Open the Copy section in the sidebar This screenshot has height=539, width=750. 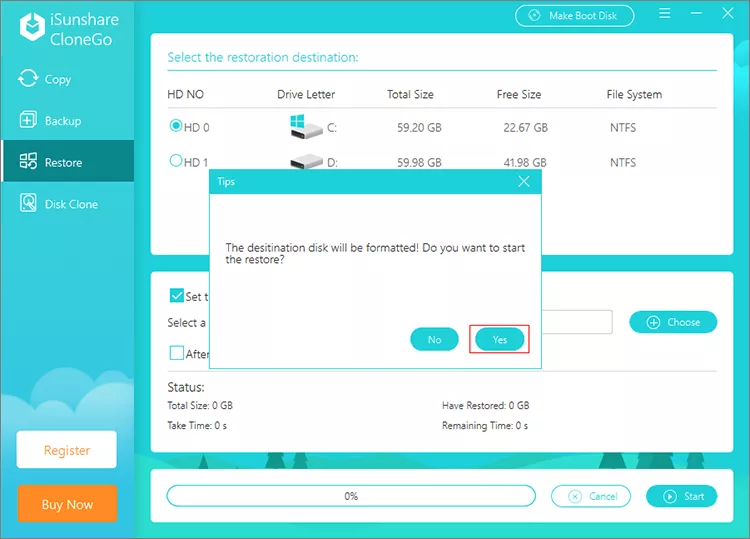(x=67, y=79)
